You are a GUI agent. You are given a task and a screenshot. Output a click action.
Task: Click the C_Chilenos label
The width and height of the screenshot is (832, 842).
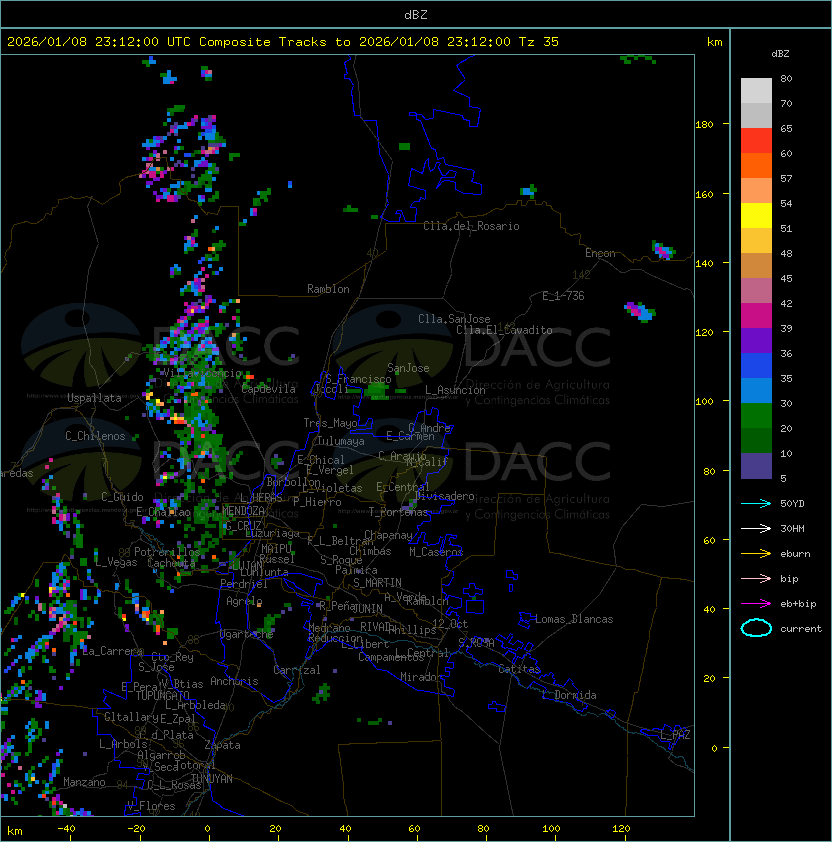tap(95, 436)
